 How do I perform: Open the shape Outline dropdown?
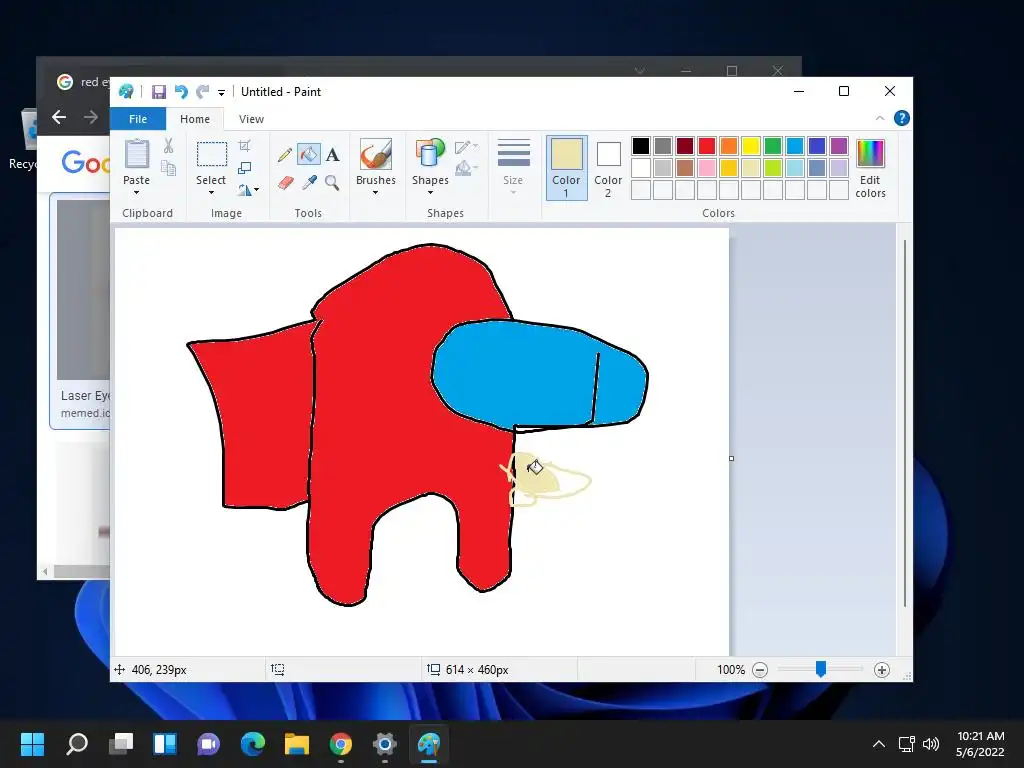466,147
